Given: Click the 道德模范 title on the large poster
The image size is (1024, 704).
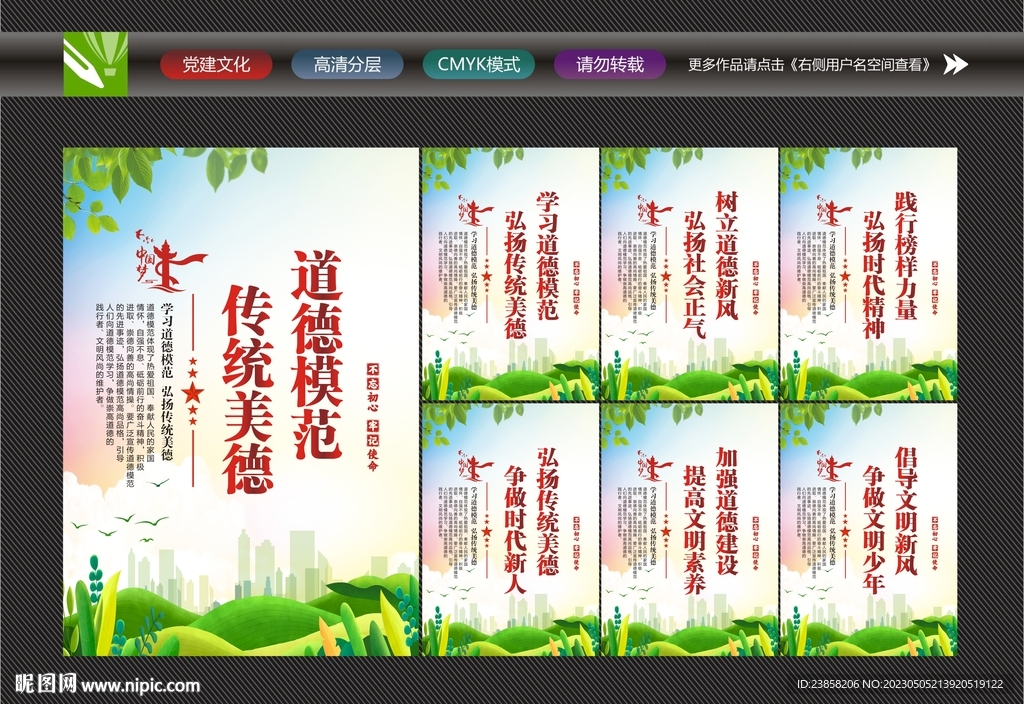Looking at the screenshot, I should pyautogui.click(x=317, y=354).
